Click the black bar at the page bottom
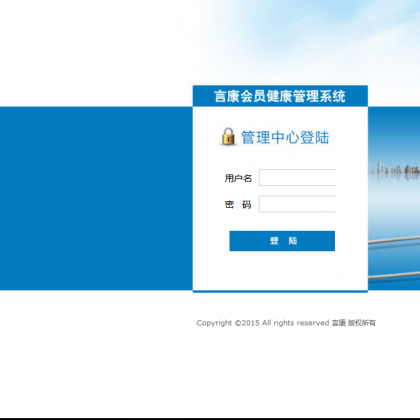This screenshot has height=420, width=420. click(210, 419)
